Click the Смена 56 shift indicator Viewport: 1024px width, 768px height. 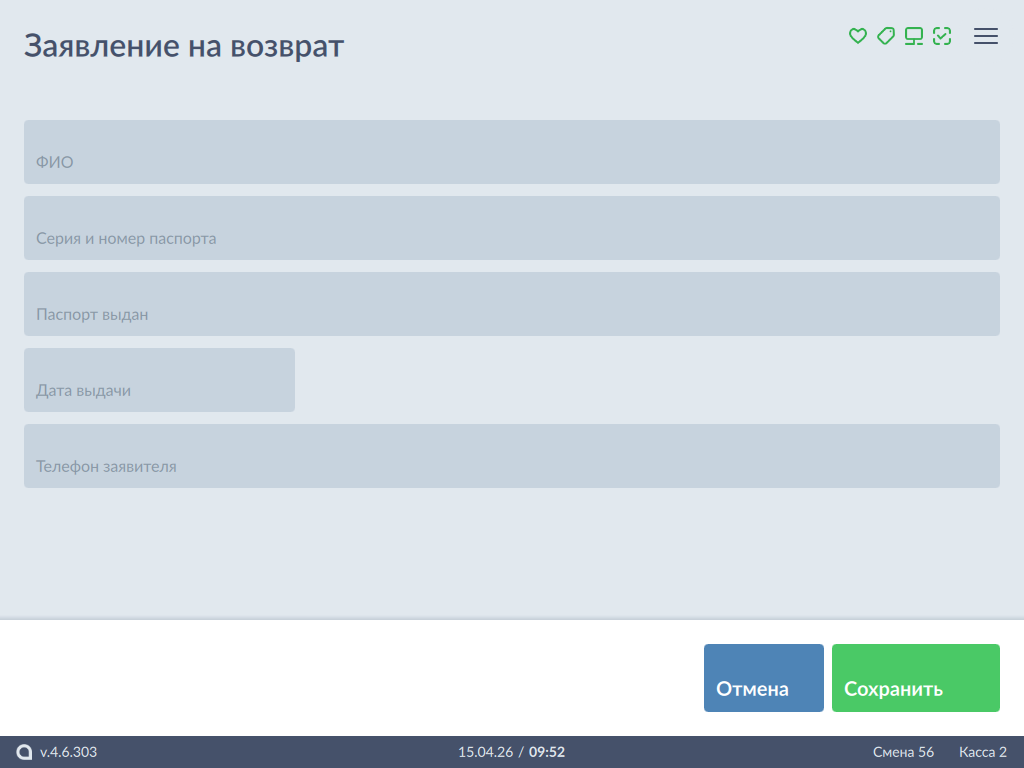[x=903, y=752]
